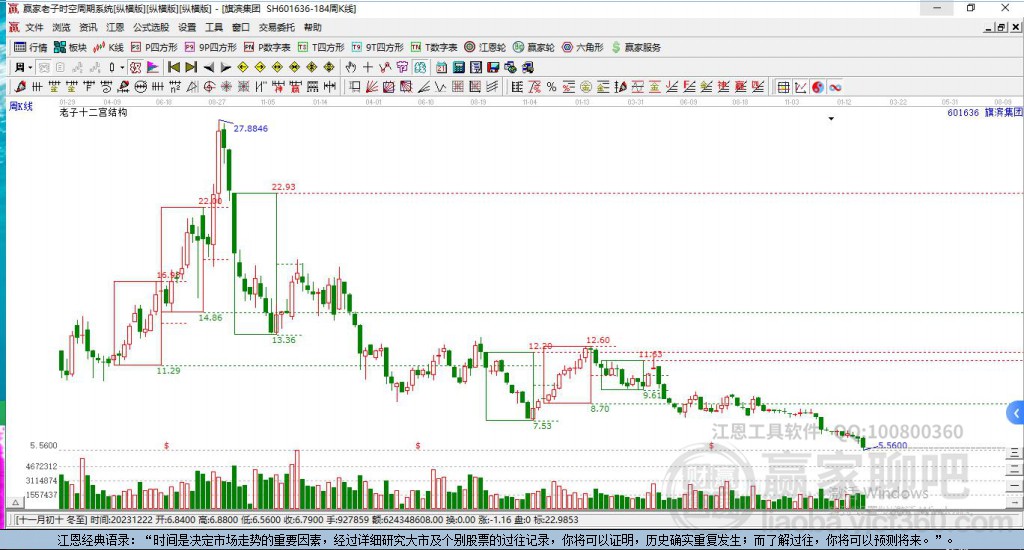Click the grid table icon near yin-yang

pyautogui.click(x=784, y=87)
